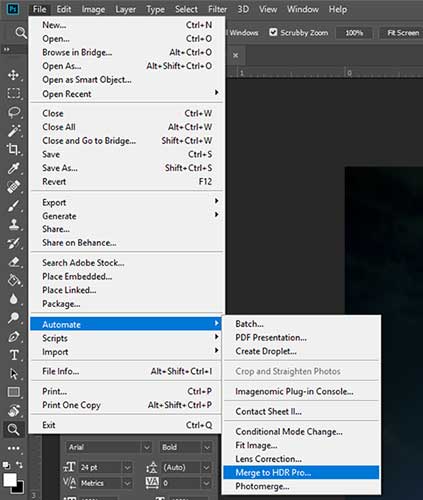This screenshot has width=423, height=500.
Task: Open the Filter menu
Action: (x=217, y=9)
